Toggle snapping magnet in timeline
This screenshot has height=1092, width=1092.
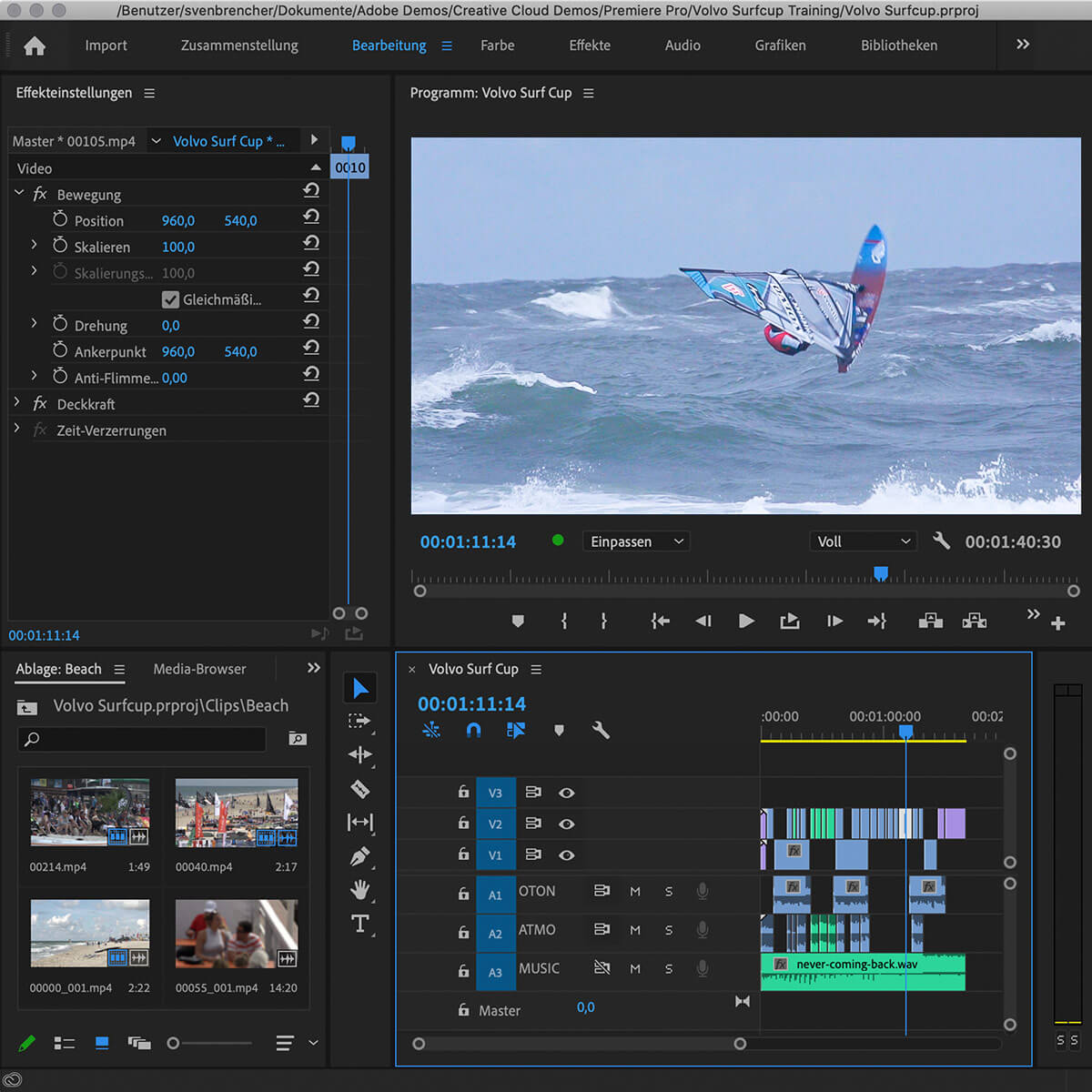point(473,730)
